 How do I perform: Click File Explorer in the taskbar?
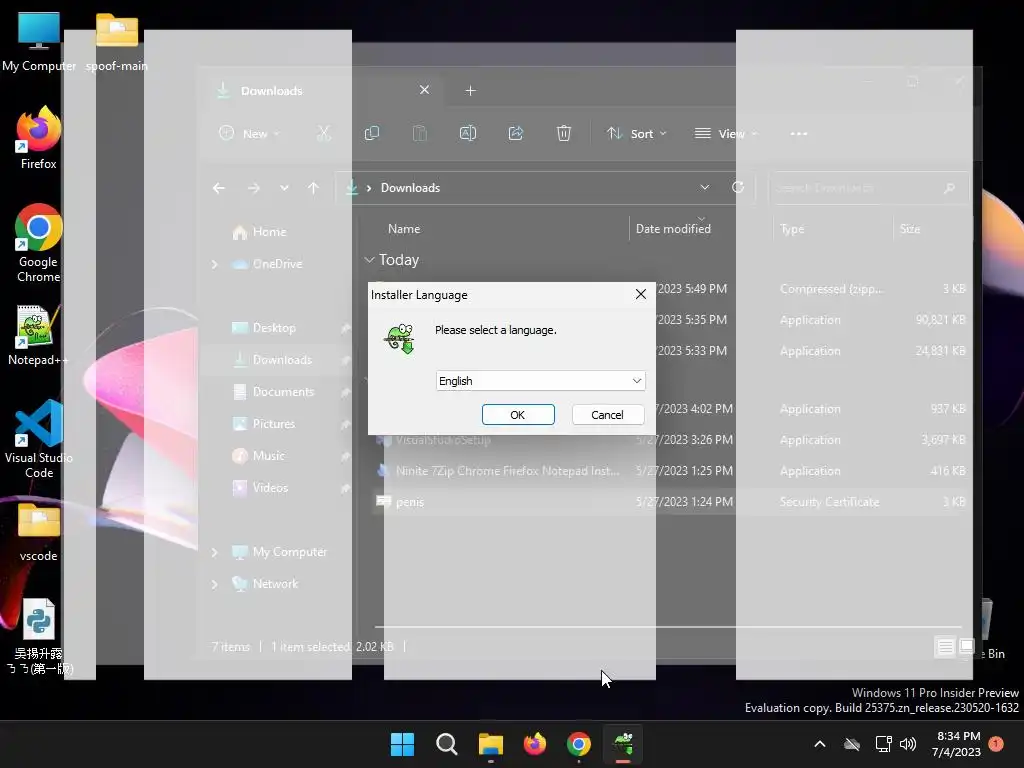click(490, 744)
